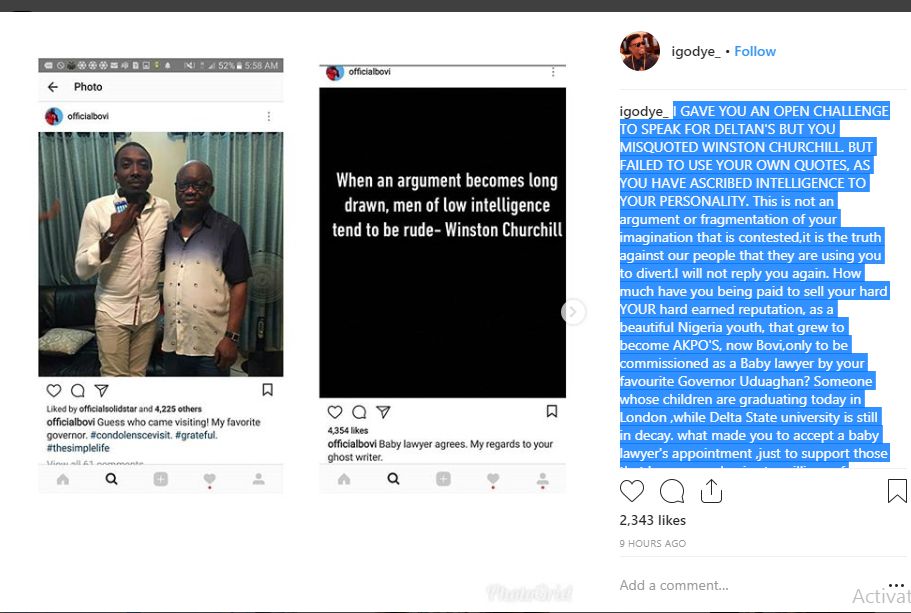
Task: Follow igodye_ via the Follow link
Action: point(755,51)
